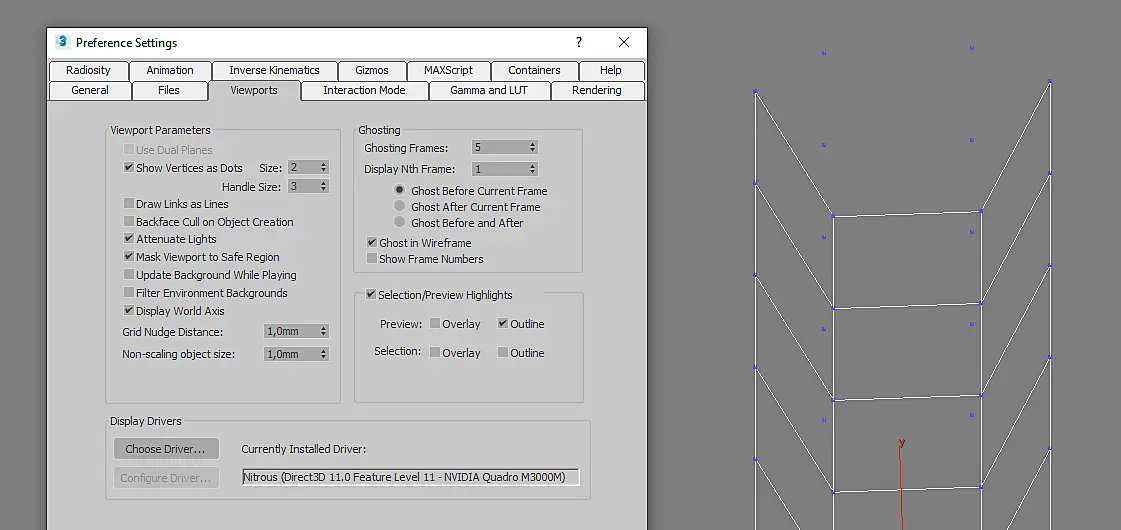Click the Currently Installed Driver text field

pyautogui.click(x=410, y=476)
